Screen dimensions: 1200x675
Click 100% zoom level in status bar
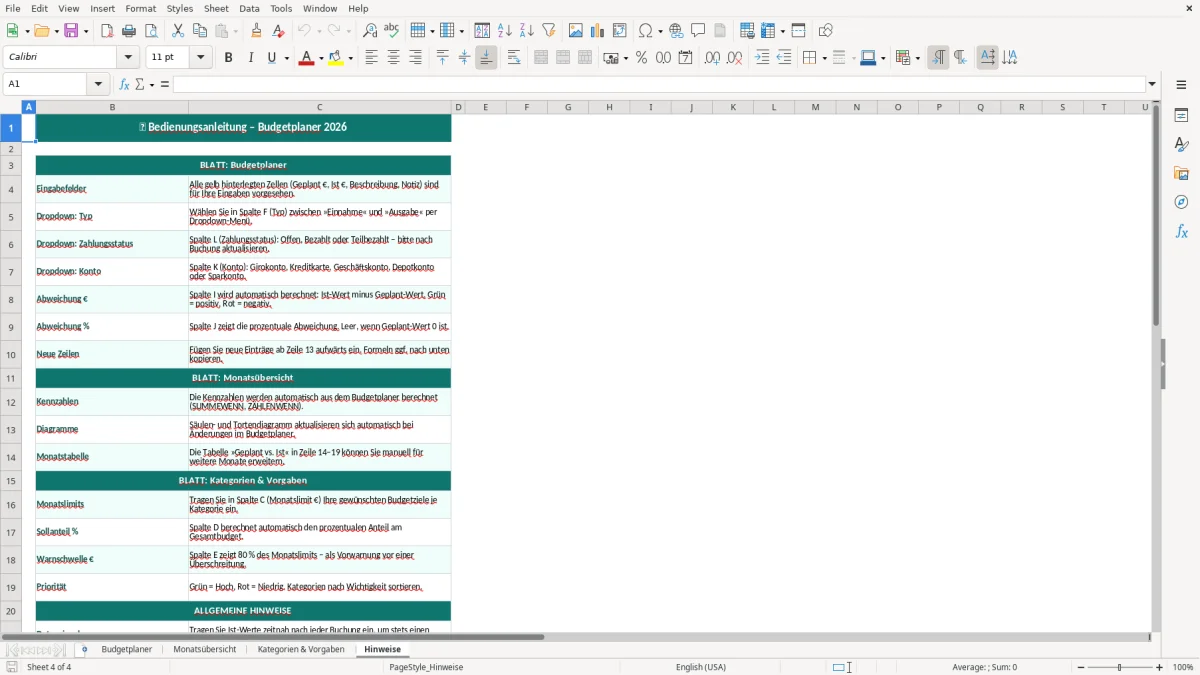1183,667
